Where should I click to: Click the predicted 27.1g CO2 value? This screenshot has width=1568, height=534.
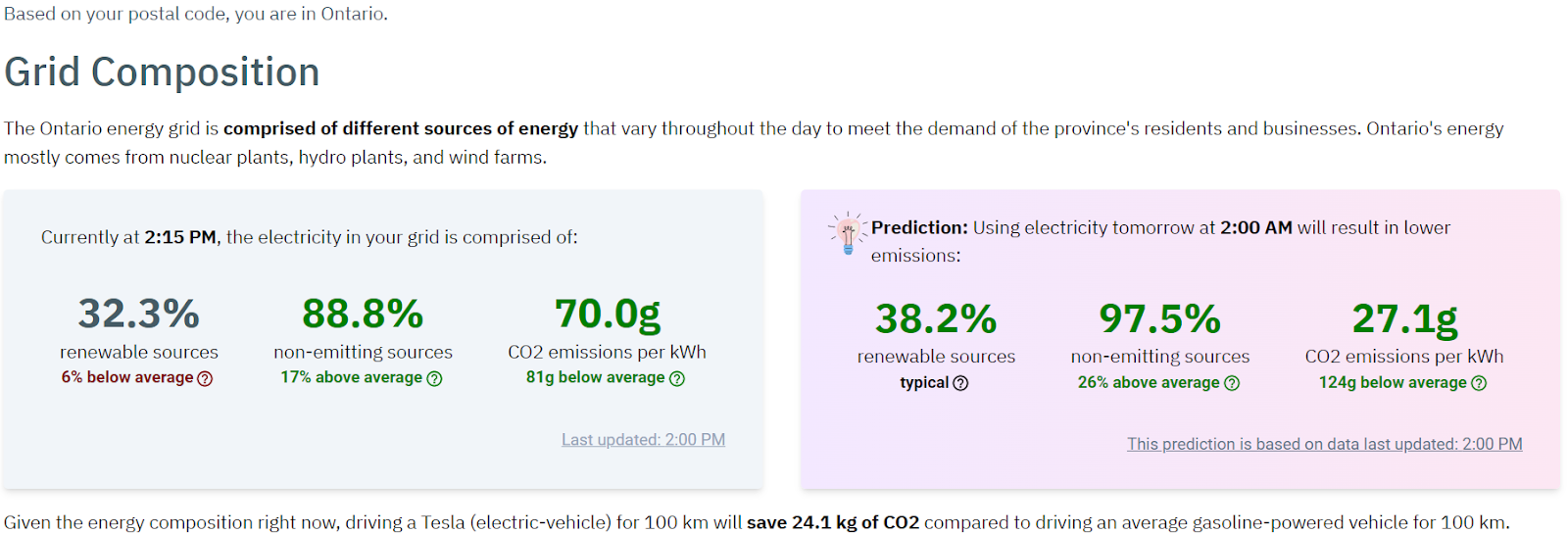coord(1404,319)
